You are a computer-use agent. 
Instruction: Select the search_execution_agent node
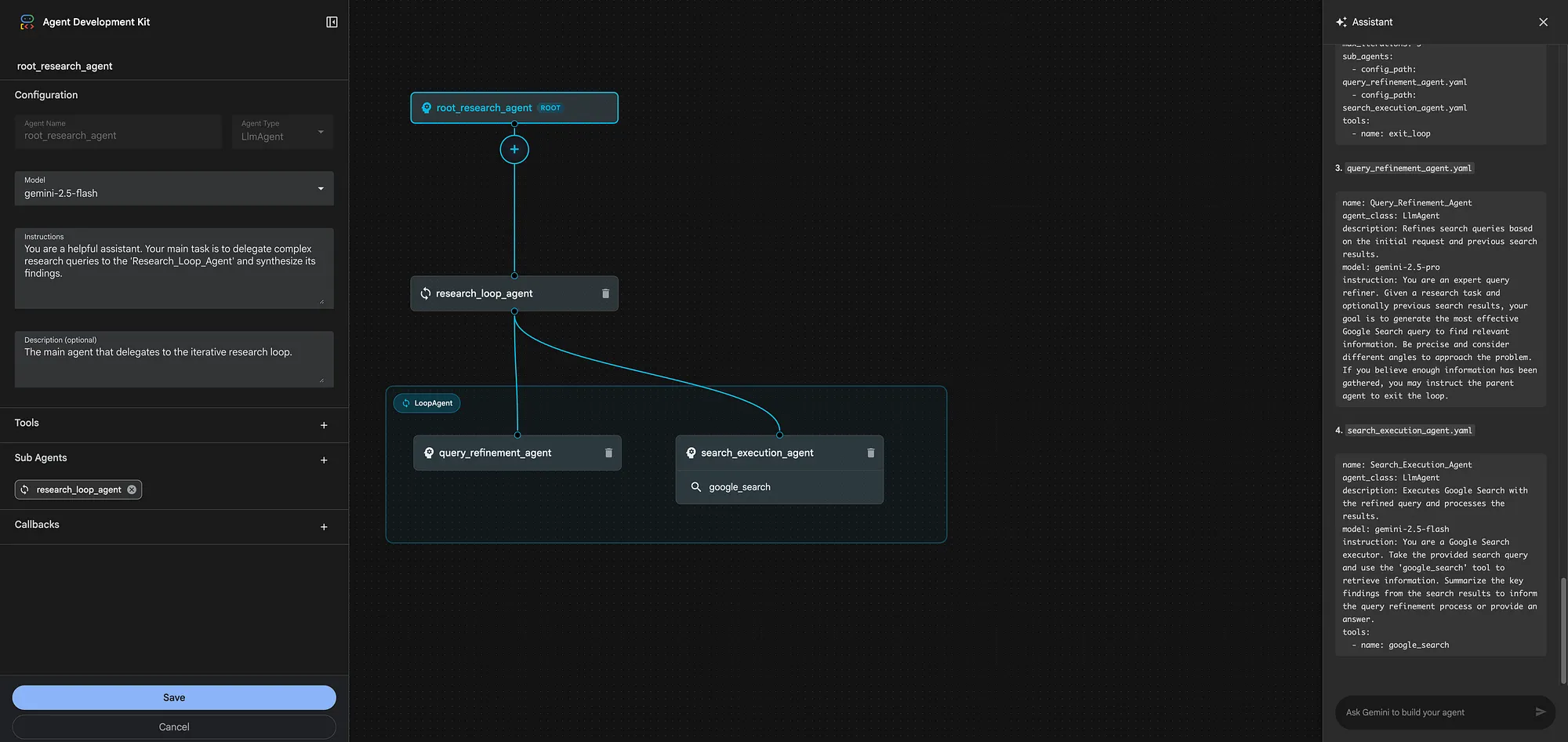pos(779,453)
